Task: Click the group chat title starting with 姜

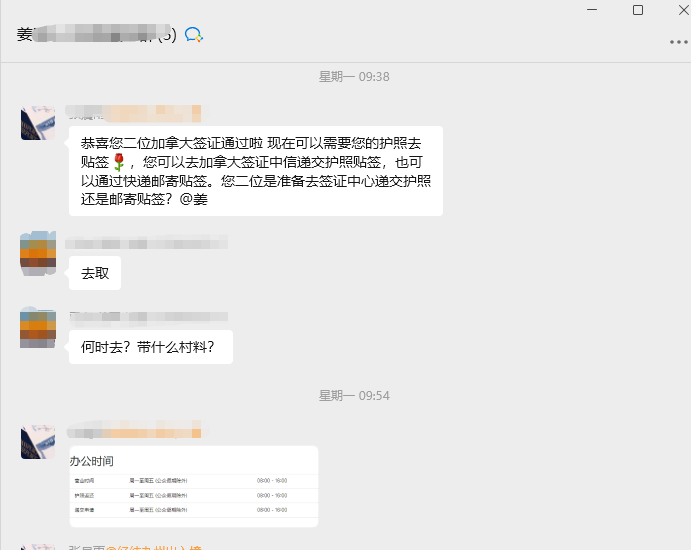Action: pos(97,34)
